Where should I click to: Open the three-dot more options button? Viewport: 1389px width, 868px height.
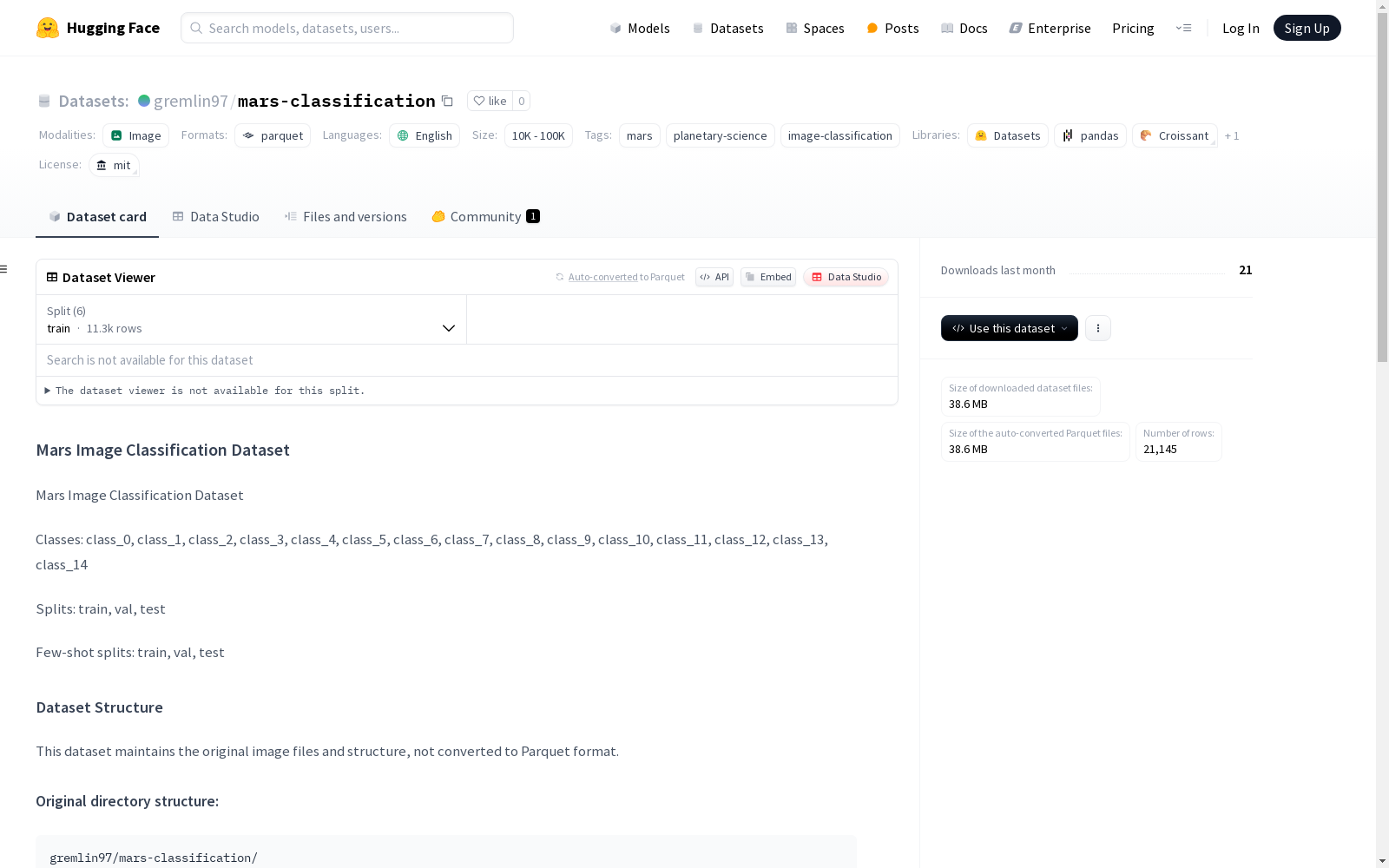click(1098, 328)
